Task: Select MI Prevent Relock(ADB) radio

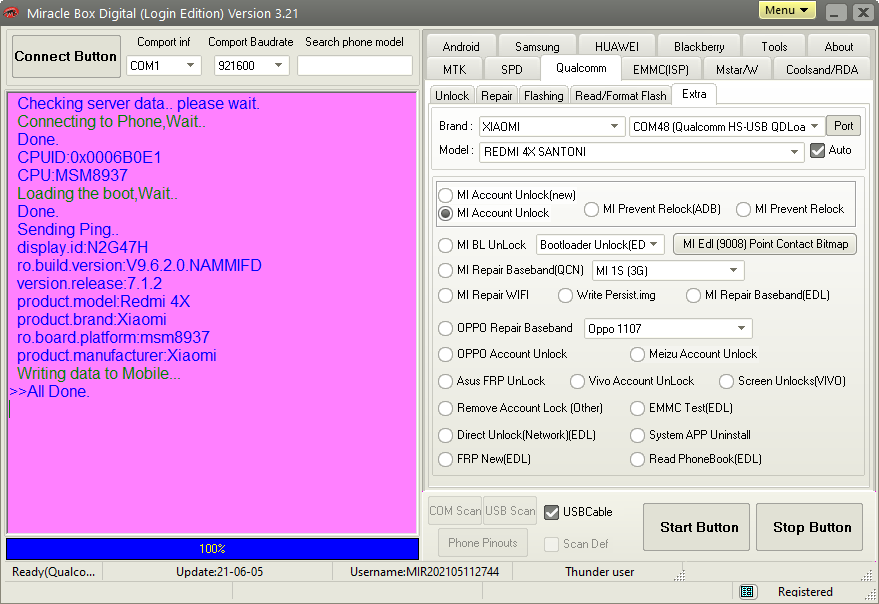Action: point(591,209)
